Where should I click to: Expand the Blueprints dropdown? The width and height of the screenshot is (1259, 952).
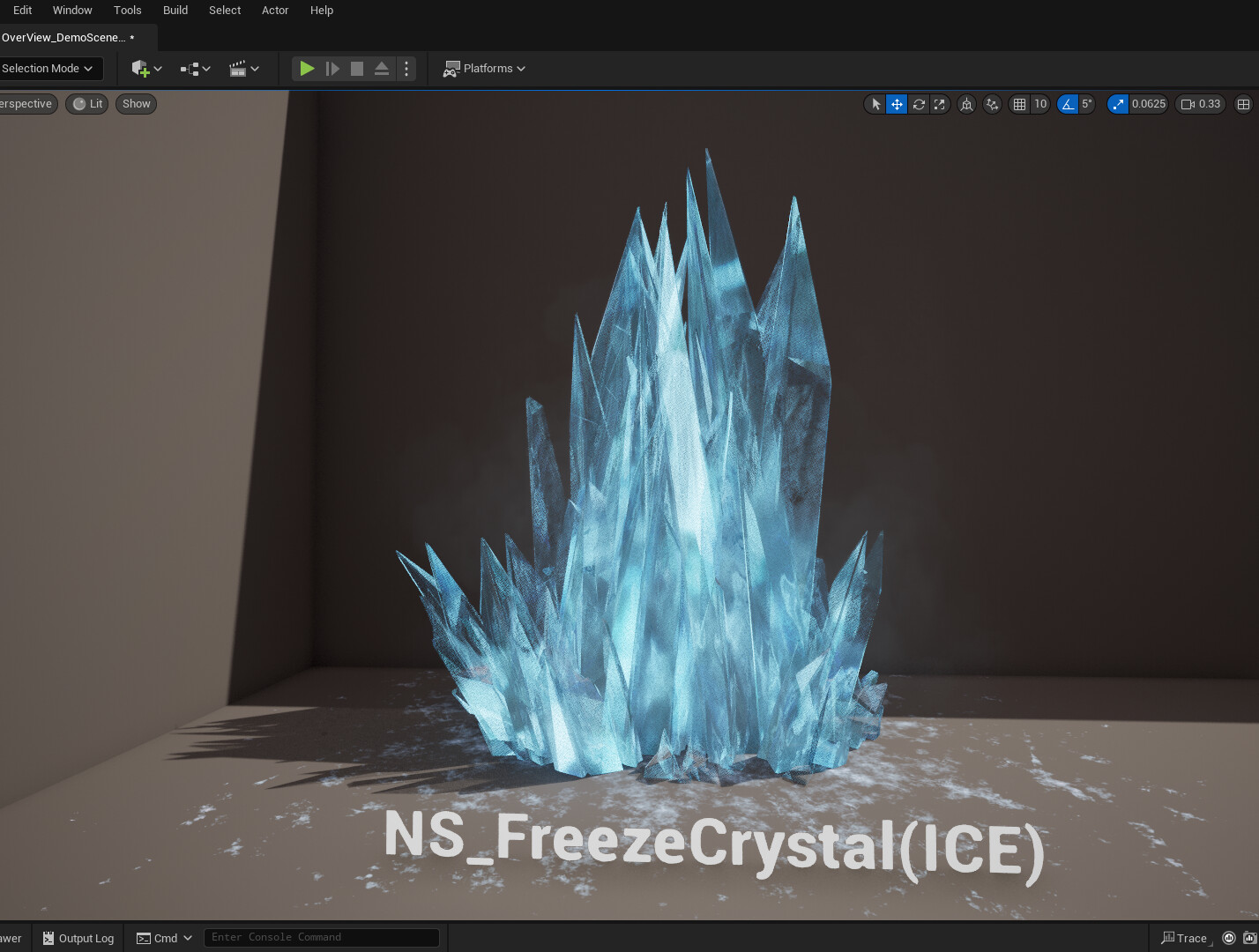(195, 69)
